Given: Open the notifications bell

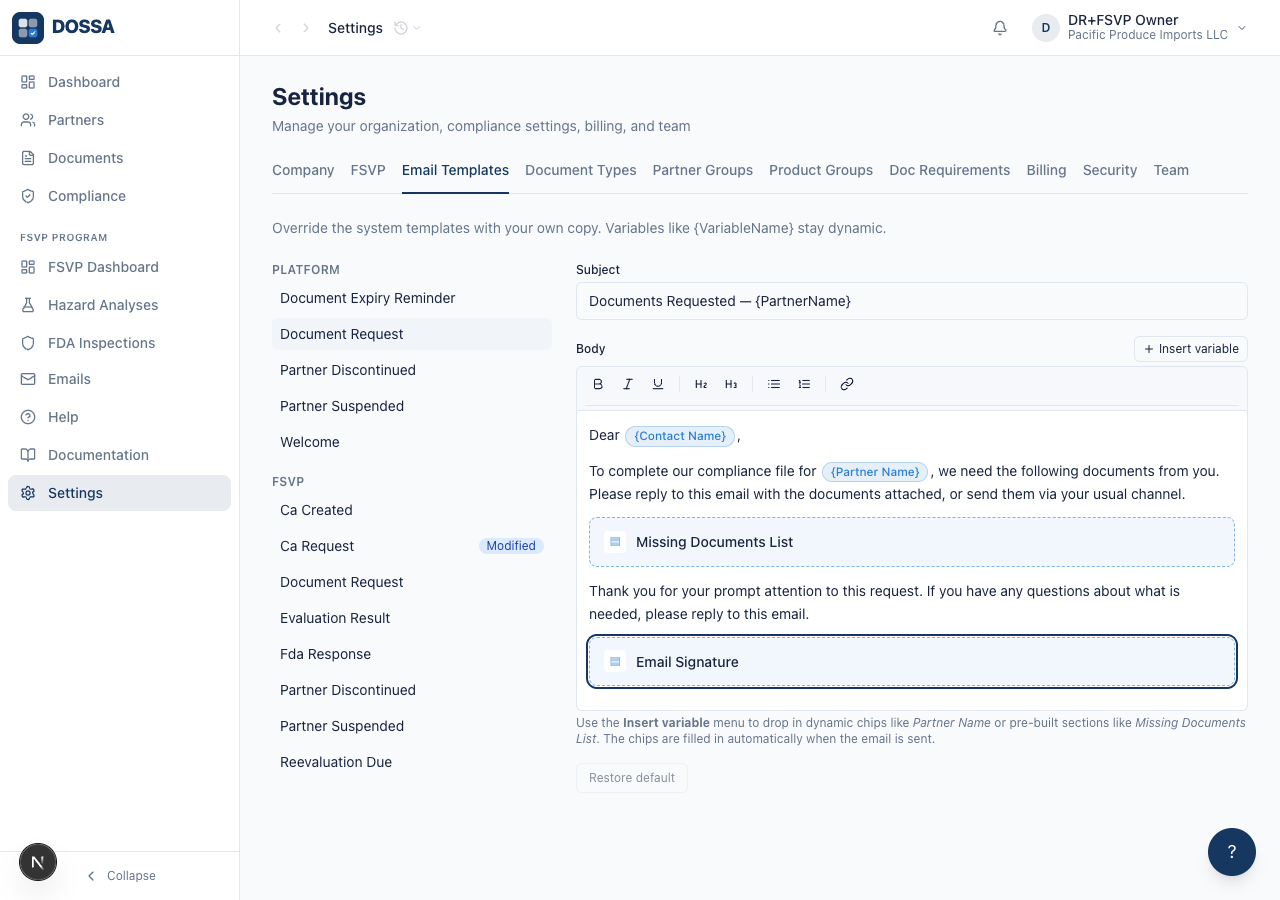Looking at the screenshot, I should 1000,28.
